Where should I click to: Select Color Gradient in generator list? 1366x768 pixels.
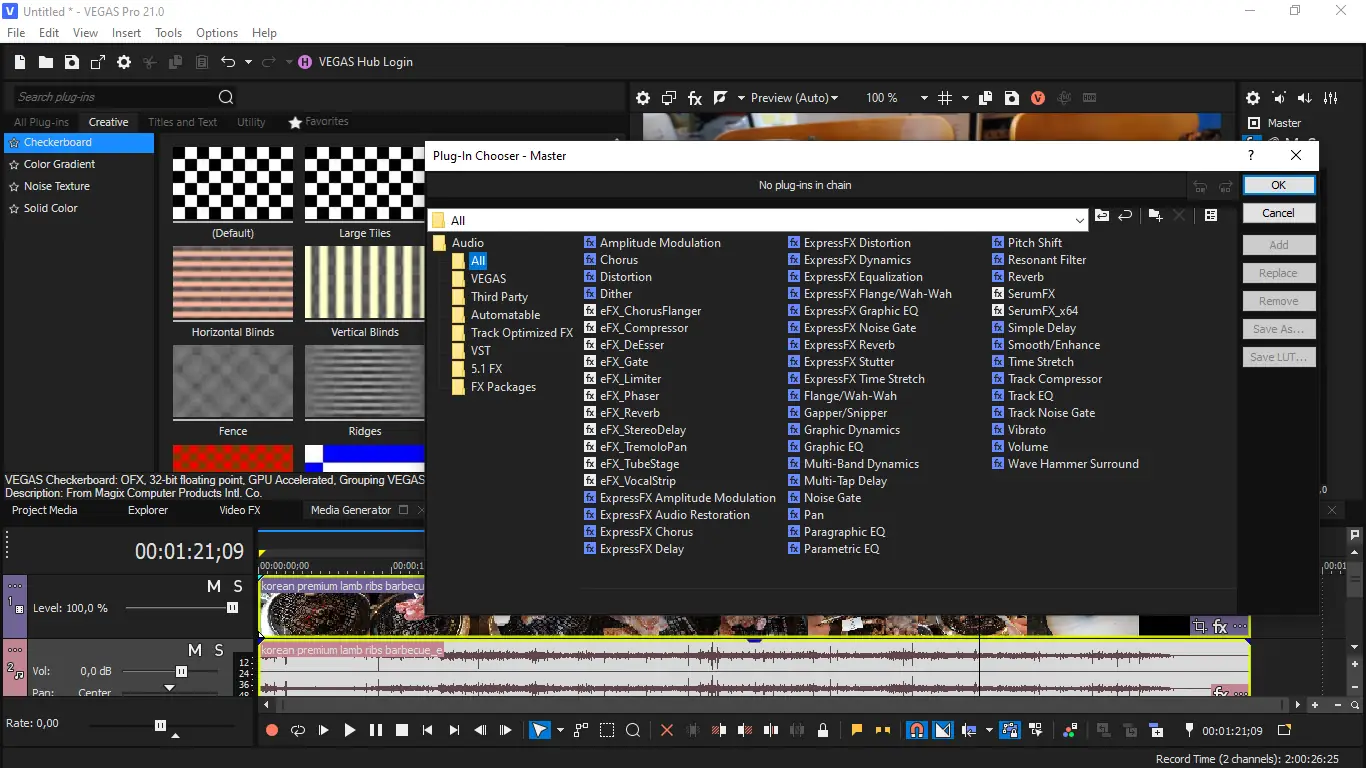click(x=59, y=164)
